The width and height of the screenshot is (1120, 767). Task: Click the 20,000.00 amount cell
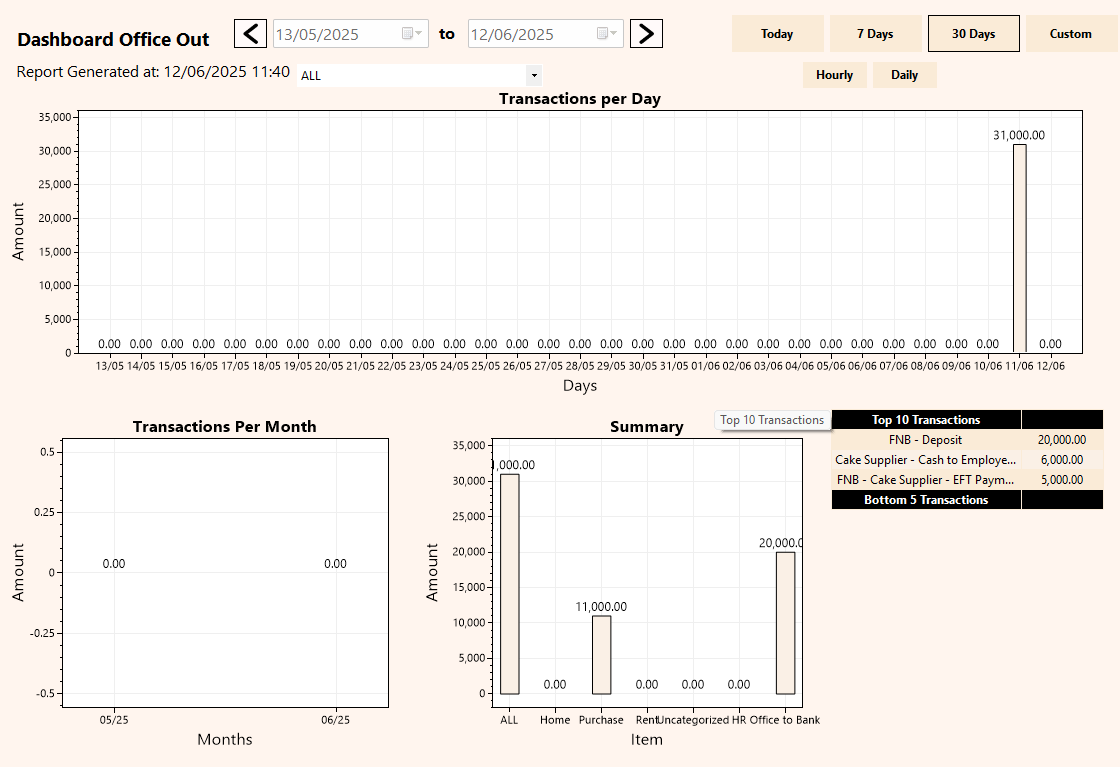pos(1062,440)
